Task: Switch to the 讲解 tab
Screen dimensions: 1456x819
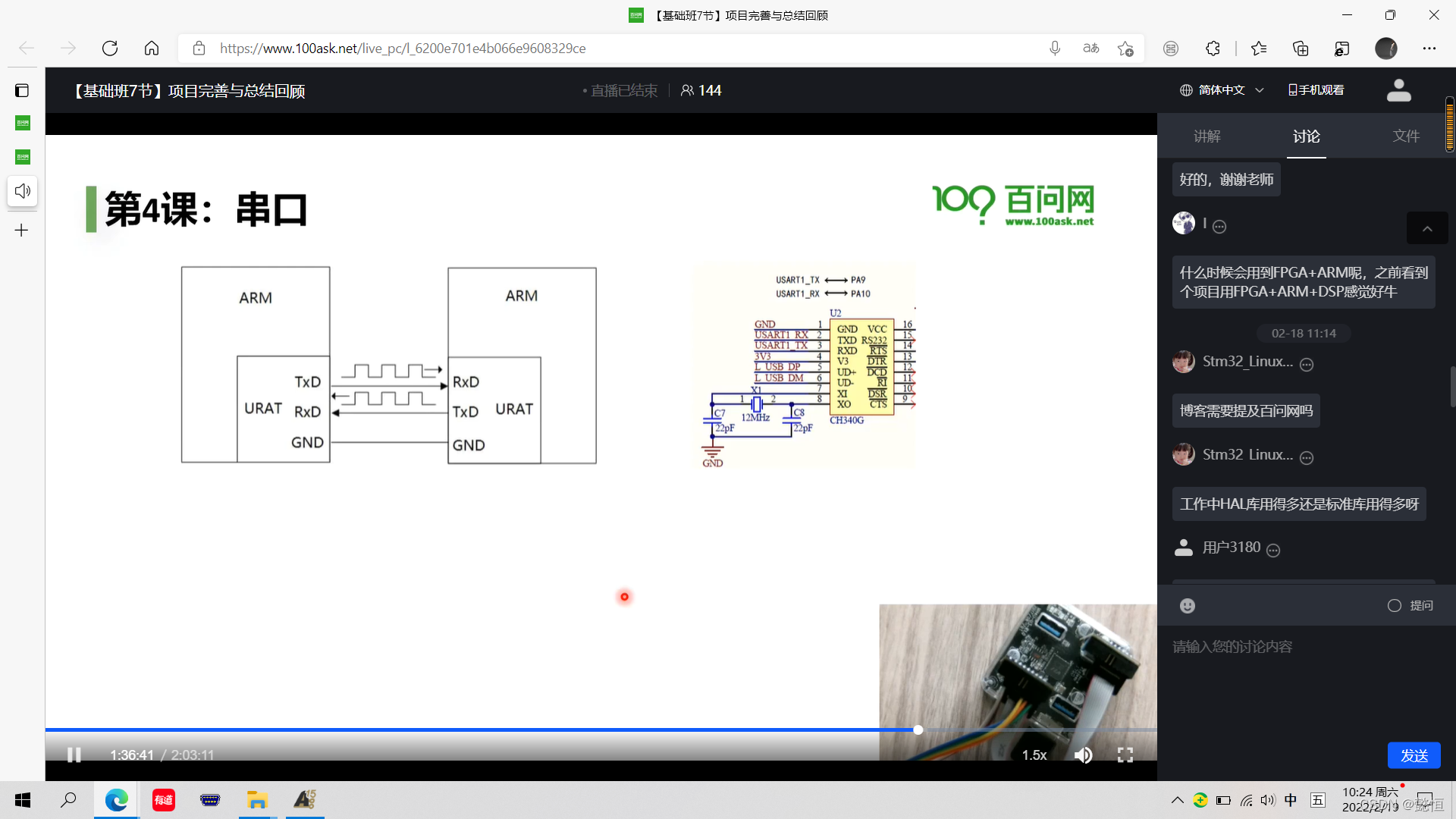Action: 1207,136
